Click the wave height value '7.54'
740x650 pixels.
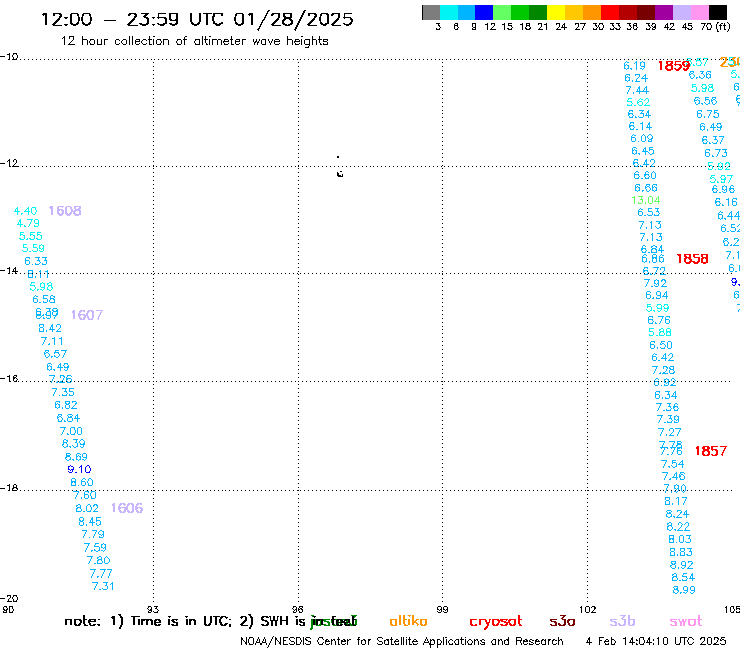pyautogui.click(x=673, y=464)
